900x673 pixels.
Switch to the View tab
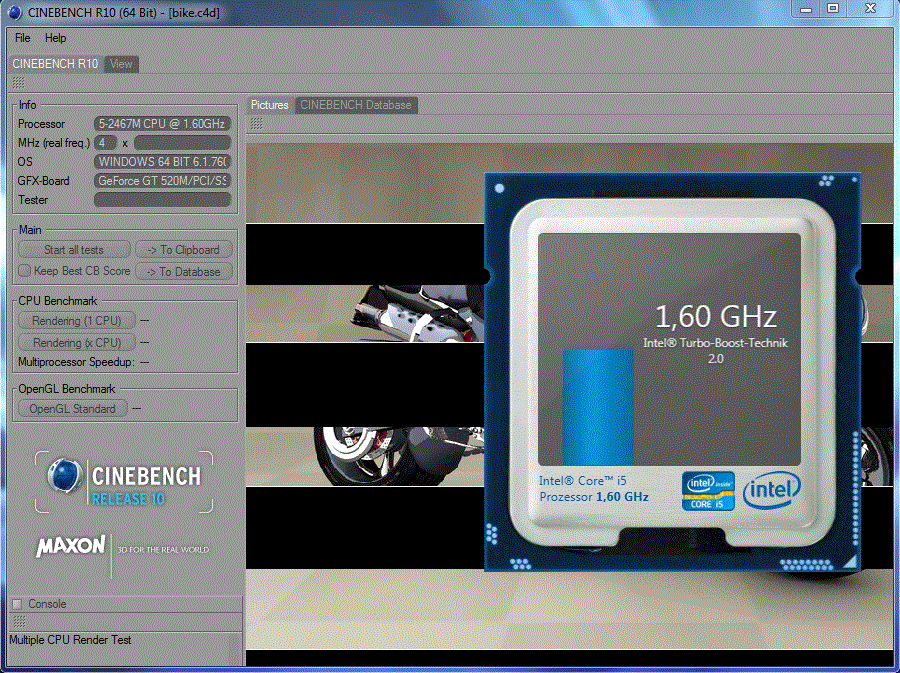click(x=121, y=64)
